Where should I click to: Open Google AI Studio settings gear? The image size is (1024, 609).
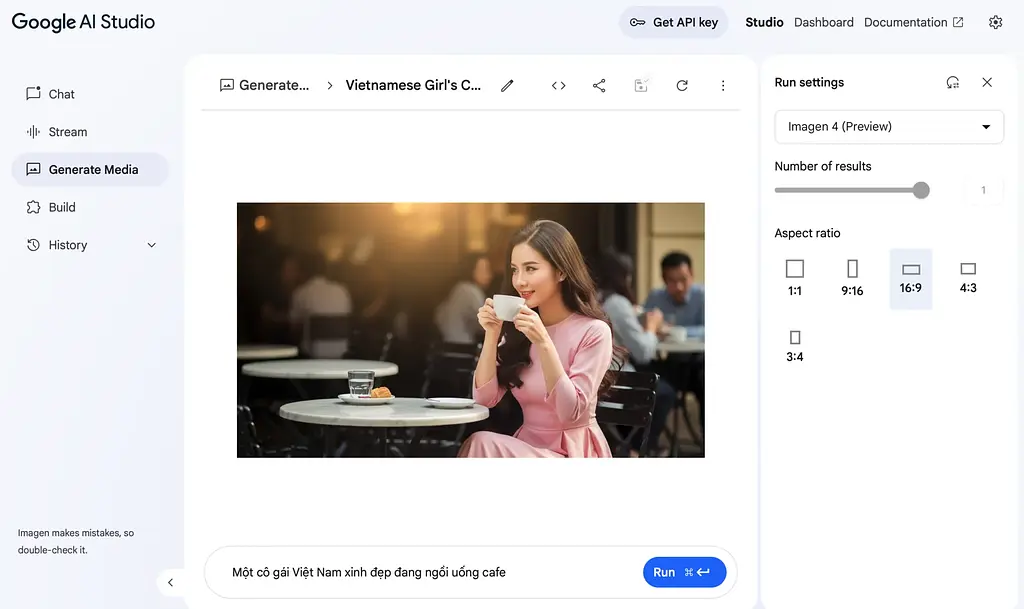click(x=995, y=21)
